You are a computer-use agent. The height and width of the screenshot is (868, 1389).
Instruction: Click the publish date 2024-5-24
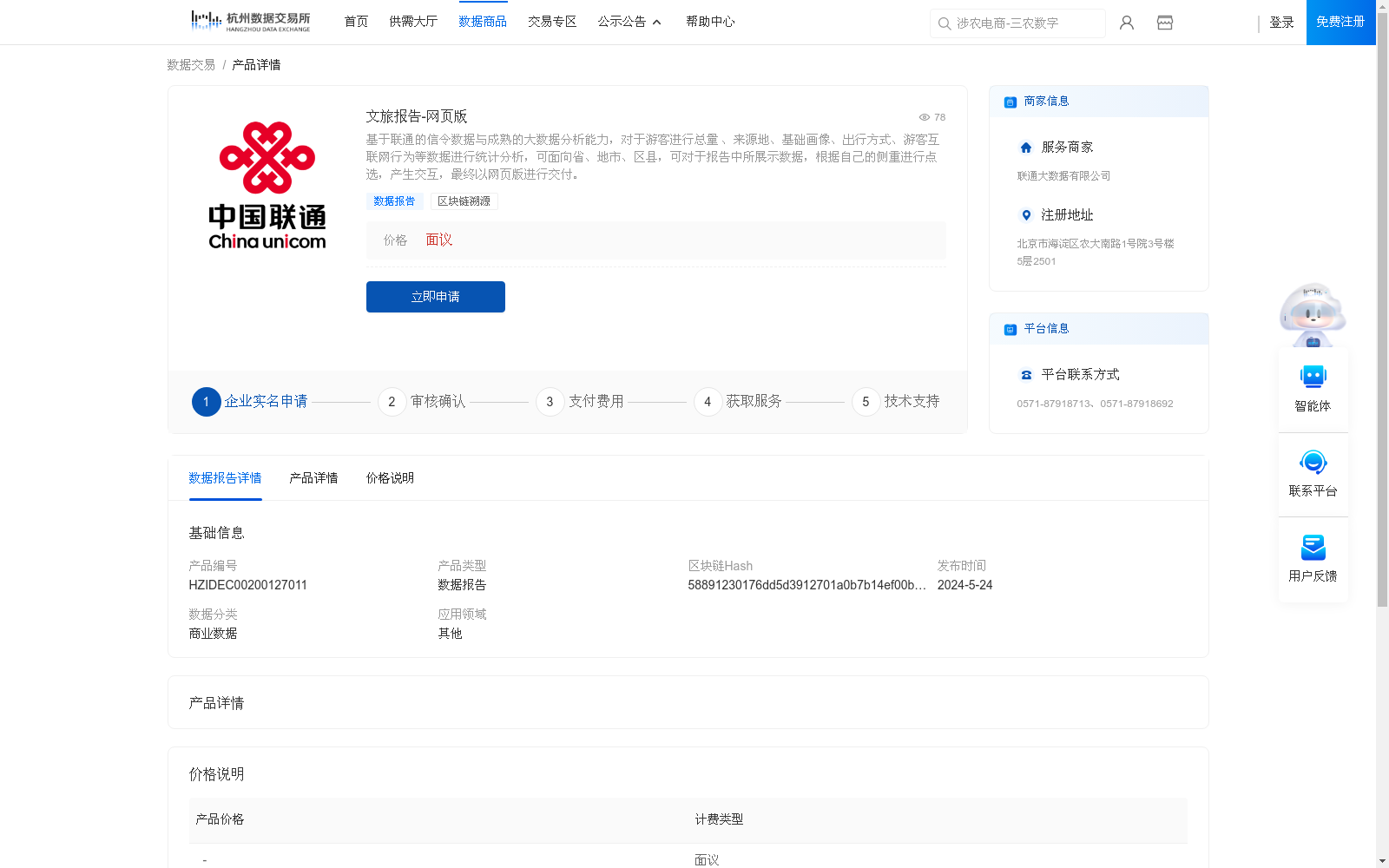click(964, 585)
